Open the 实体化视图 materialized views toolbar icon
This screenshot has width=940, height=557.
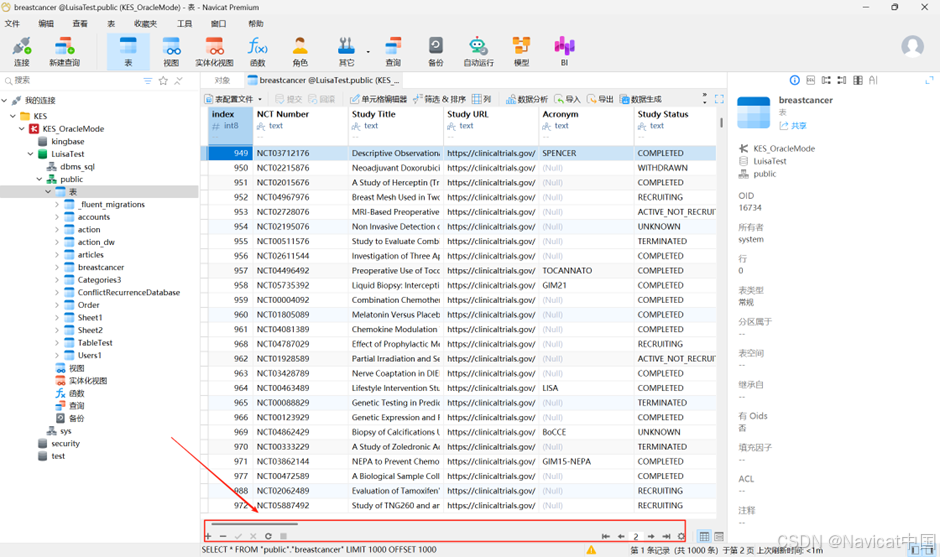click(215, 52)
